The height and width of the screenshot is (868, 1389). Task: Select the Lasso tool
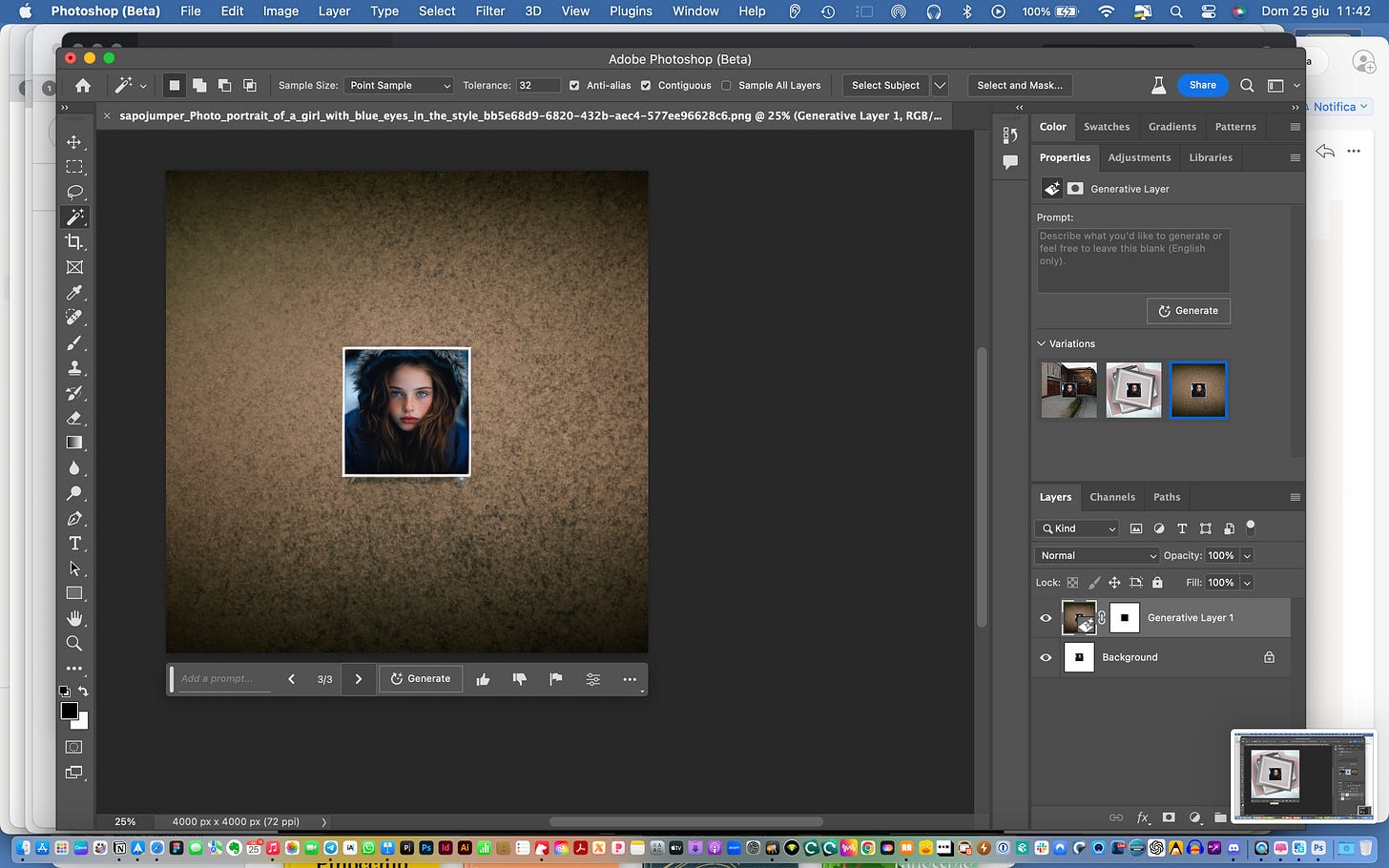74,192
